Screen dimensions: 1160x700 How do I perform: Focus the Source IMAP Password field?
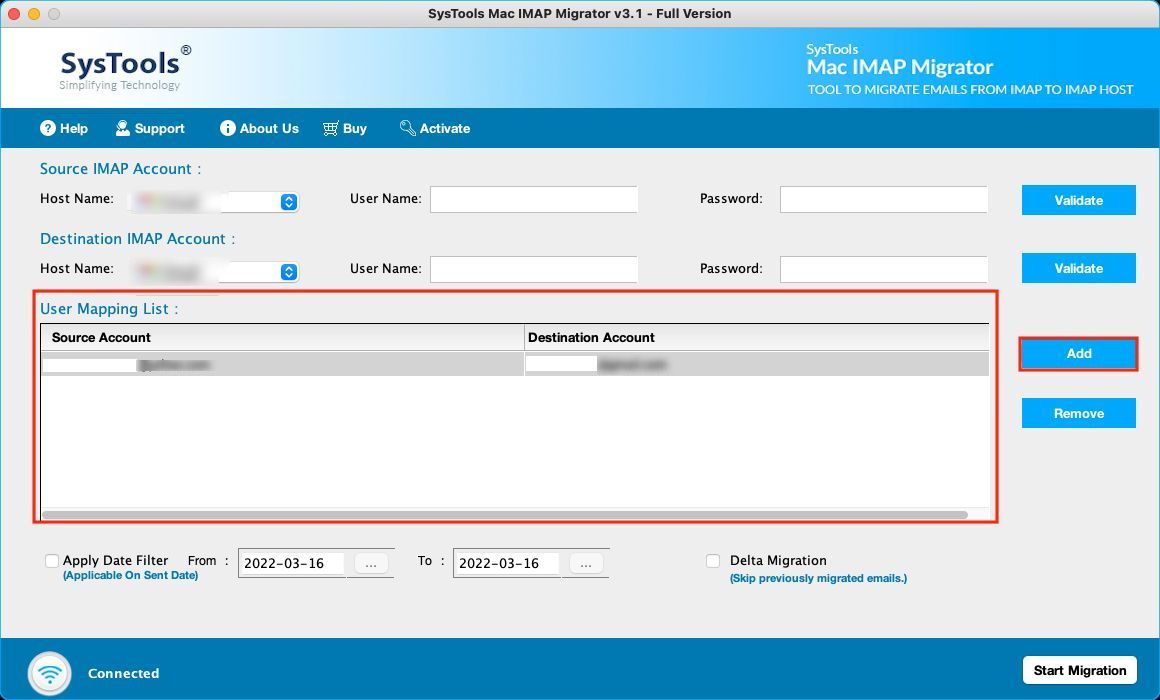click(x=883, y=199)
